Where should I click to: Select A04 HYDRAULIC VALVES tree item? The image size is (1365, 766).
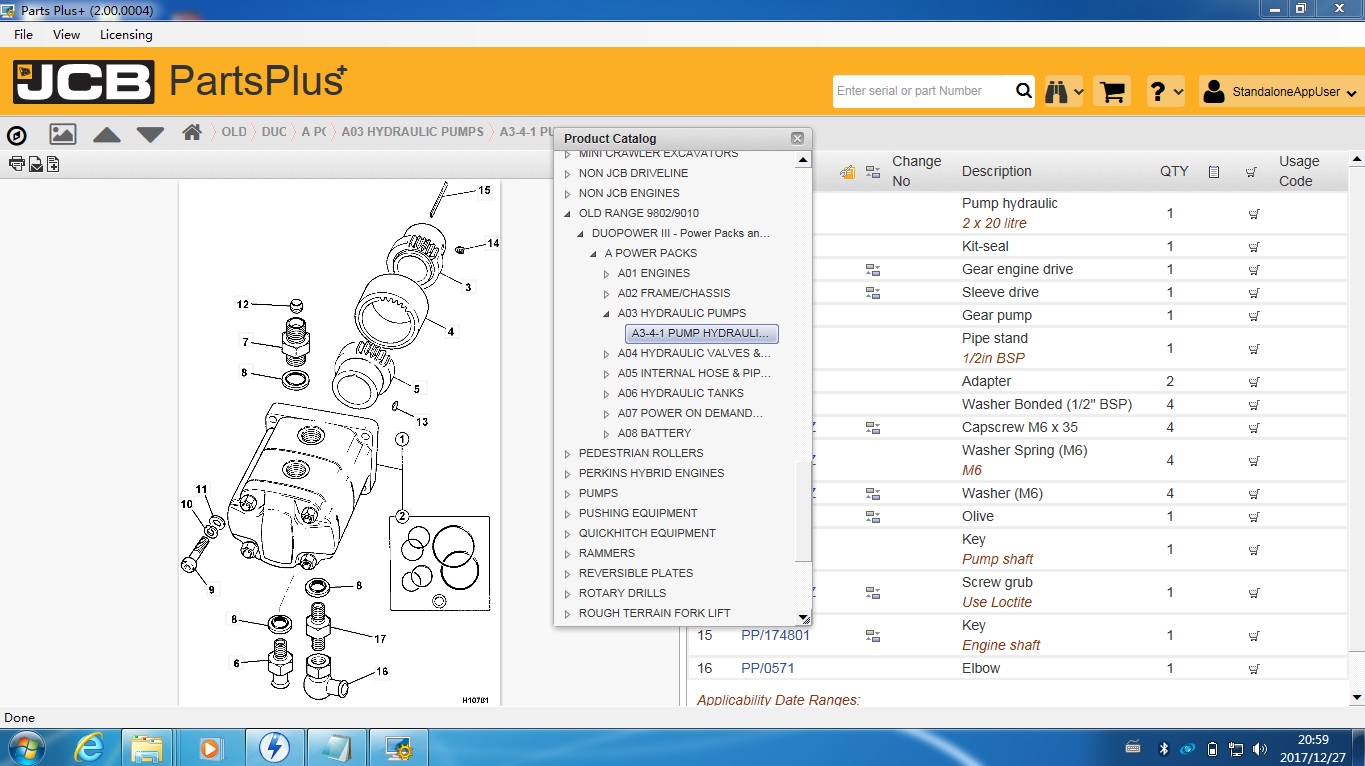[694, 353]
